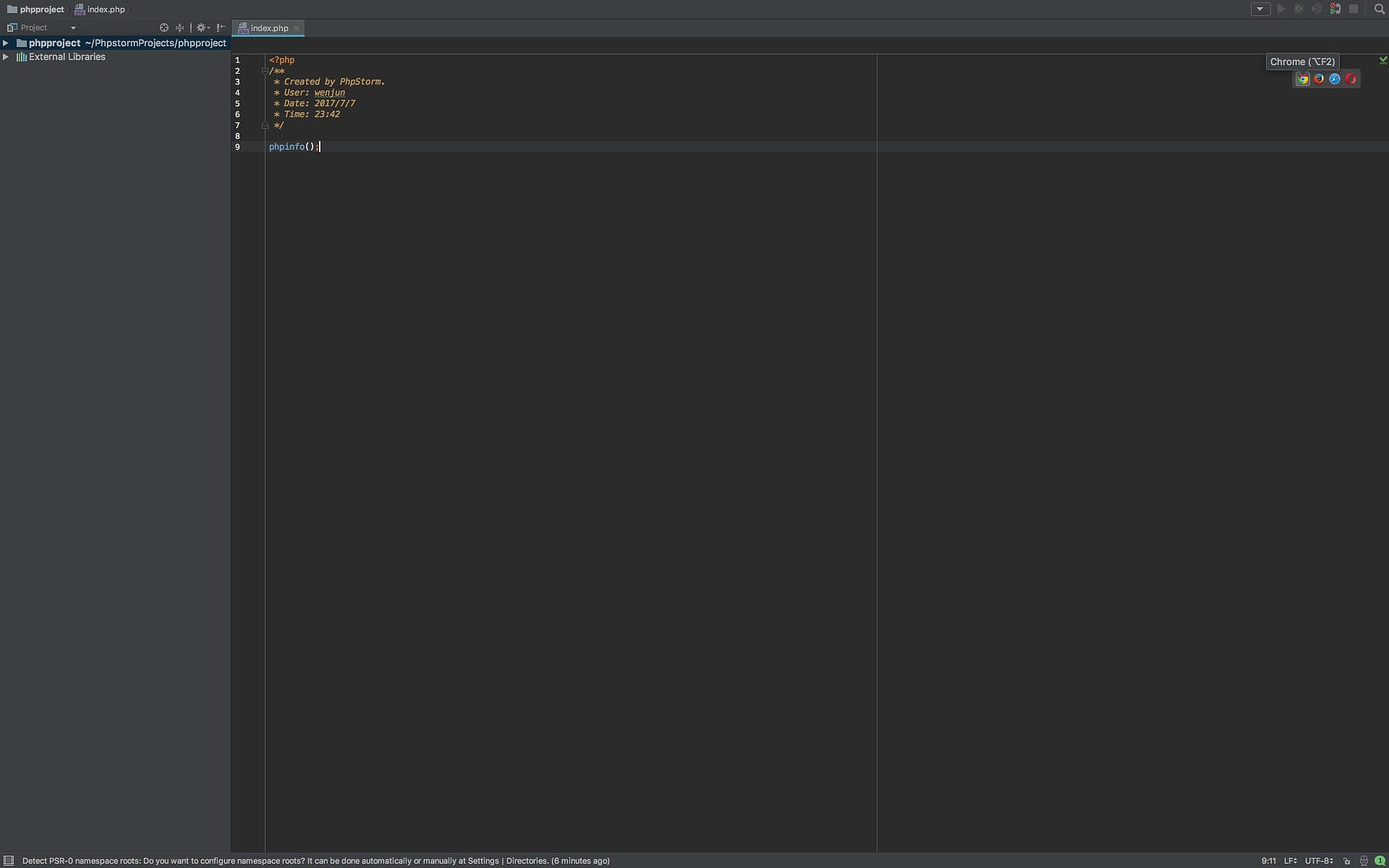Screen dimensions: 1389x868
Task: Open file in Firefox browser icon
Action: click(1319, 80)
